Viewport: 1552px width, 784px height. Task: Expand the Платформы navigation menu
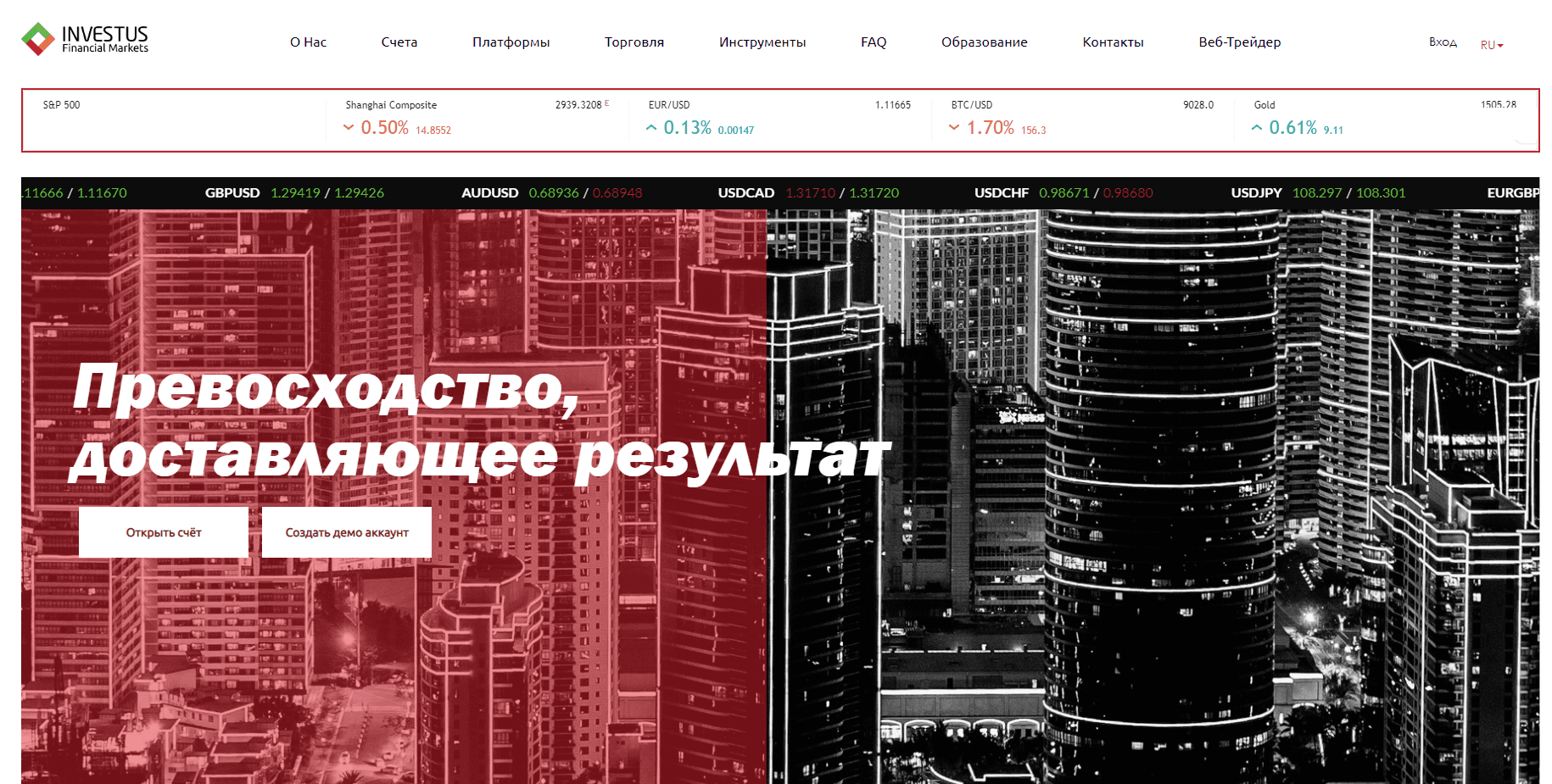point(511,42)
